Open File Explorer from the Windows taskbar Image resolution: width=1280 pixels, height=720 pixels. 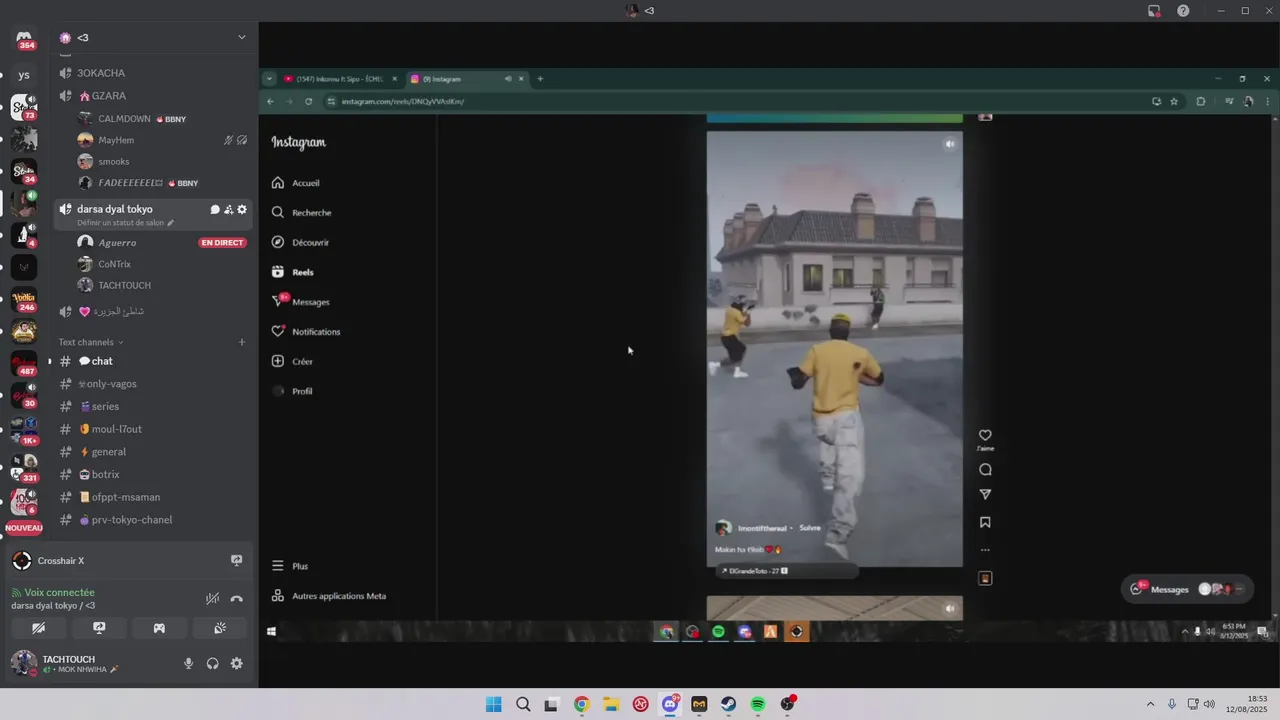click(x=611, y=704)
